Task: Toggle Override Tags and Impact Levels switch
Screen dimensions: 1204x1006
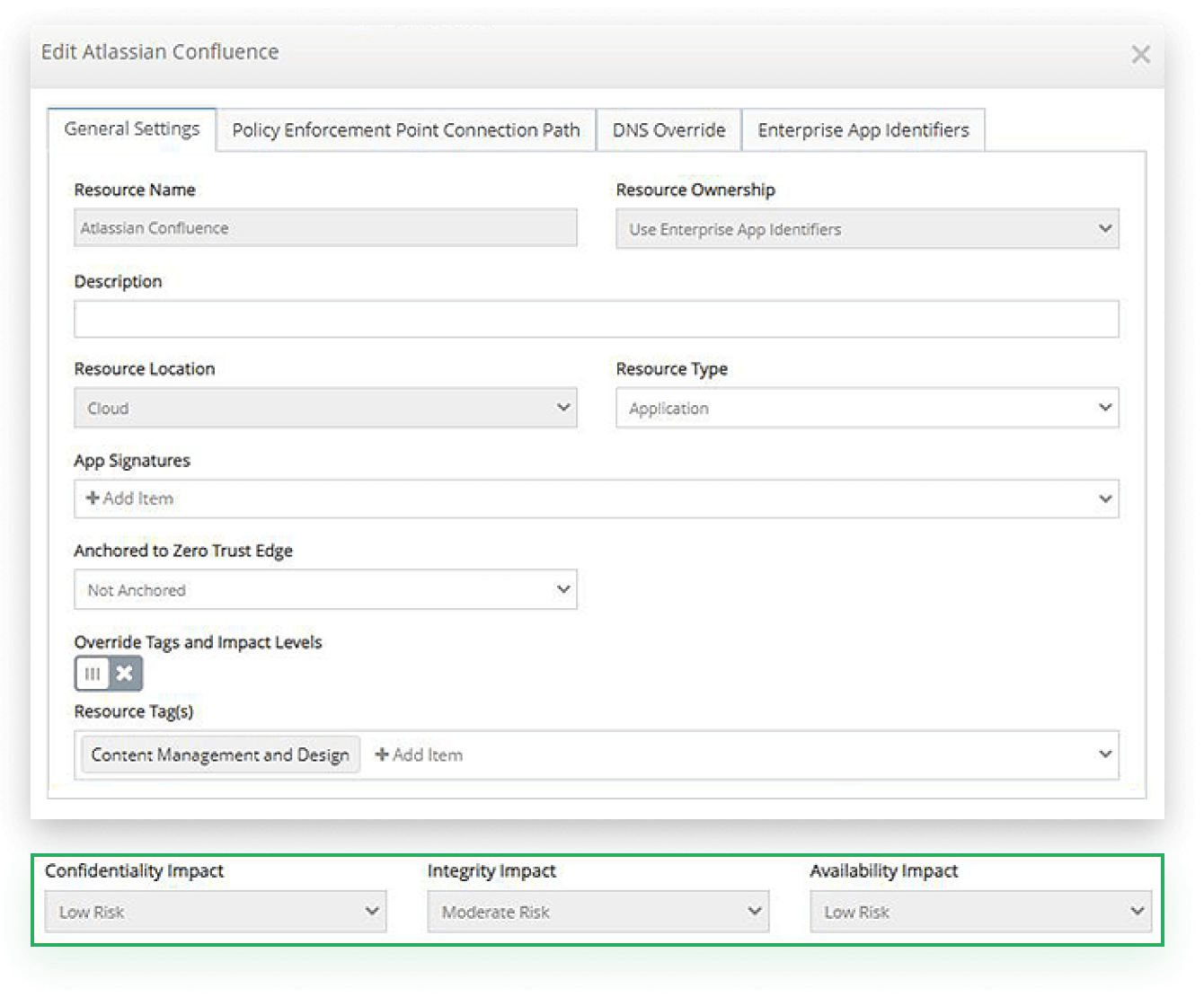Action: (109, 674)
